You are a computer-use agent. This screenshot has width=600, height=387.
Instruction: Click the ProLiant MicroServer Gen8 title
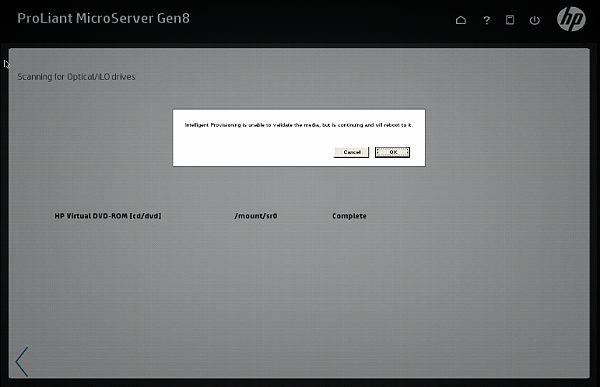point(103,18)
